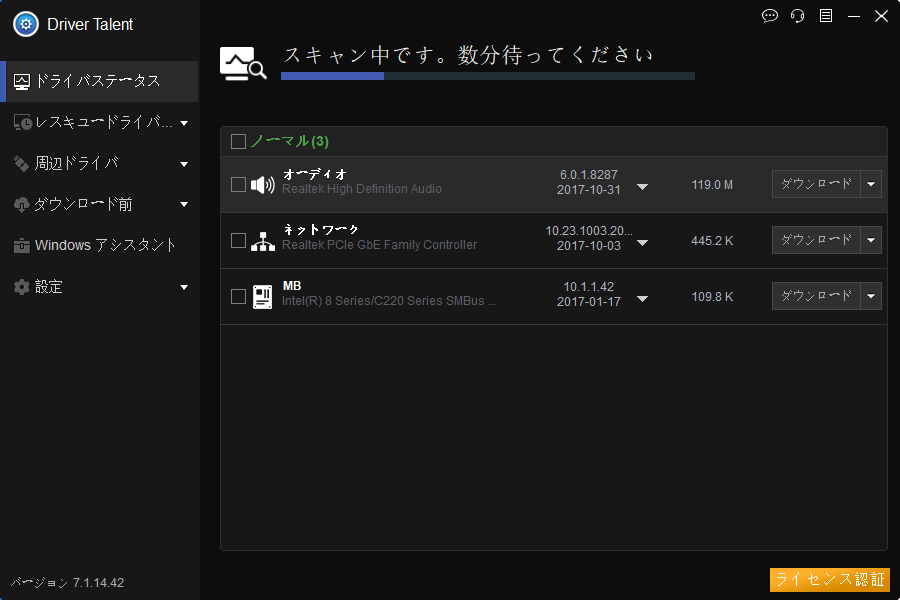Tick the ノーマル(3) select-all checkbox
This screenshot has height=600, width=900.
coord(238,141)
